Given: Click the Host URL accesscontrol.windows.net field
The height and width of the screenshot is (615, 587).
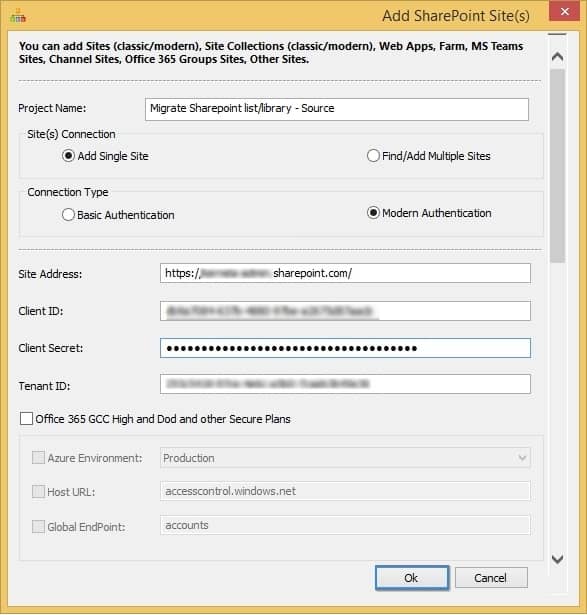Looking at the screenshot, I should coord(345,491).
